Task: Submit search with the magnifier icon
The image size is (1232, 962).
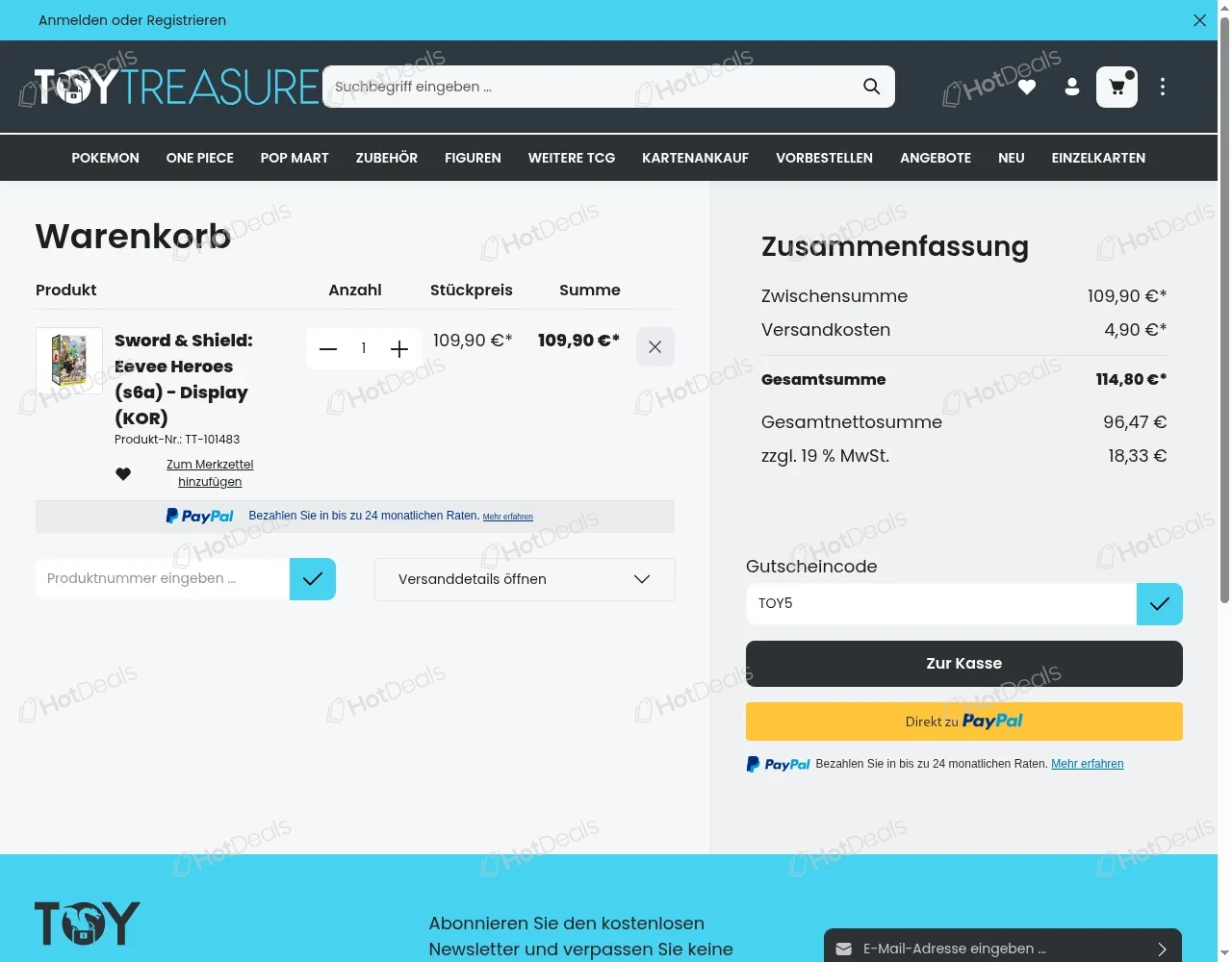Action: (x=871, y=87)
